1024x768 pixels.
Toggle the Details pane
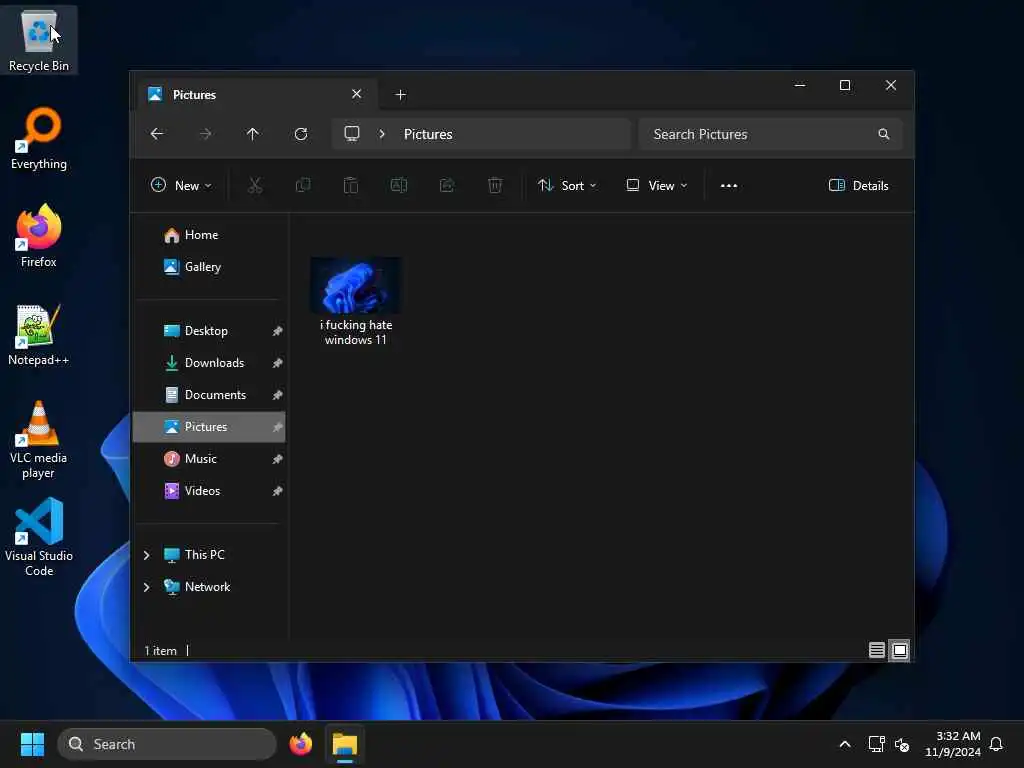click(858, 185)
